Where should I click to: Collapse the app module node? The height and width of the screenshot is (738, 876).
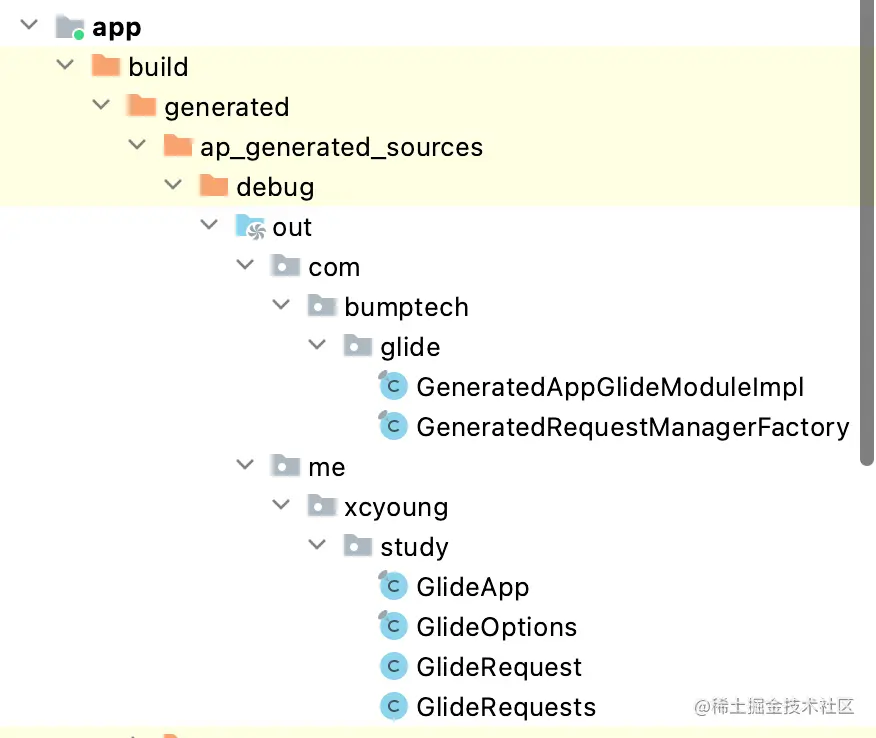(28, 25)
